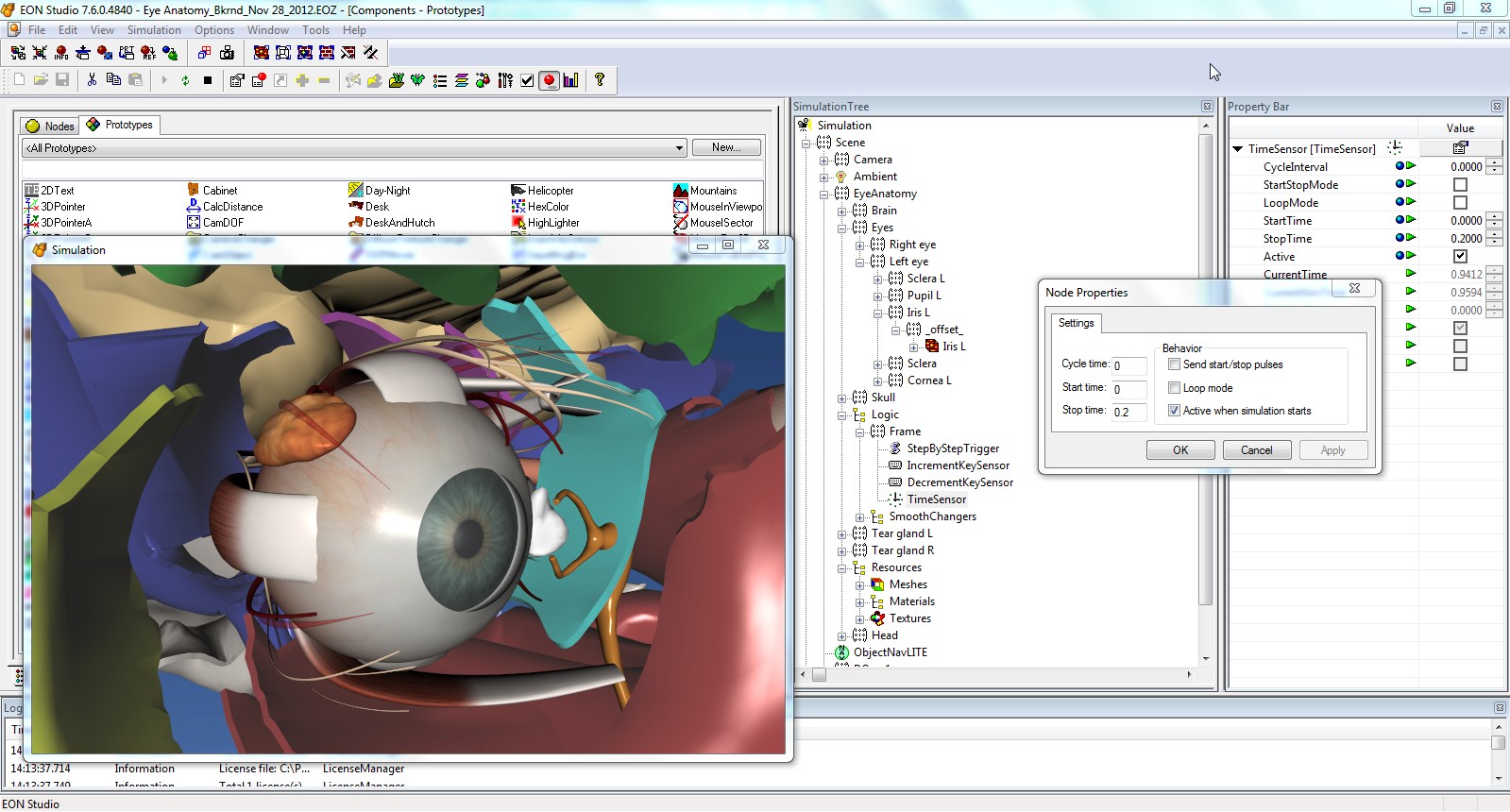Click the checkmark box toolbar icon

point(527,80)
